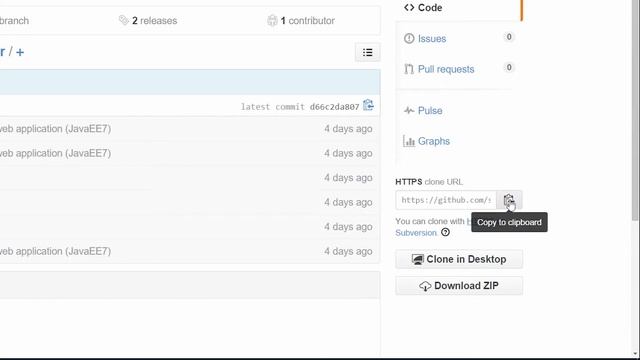Click the contributor people icon

272,20
